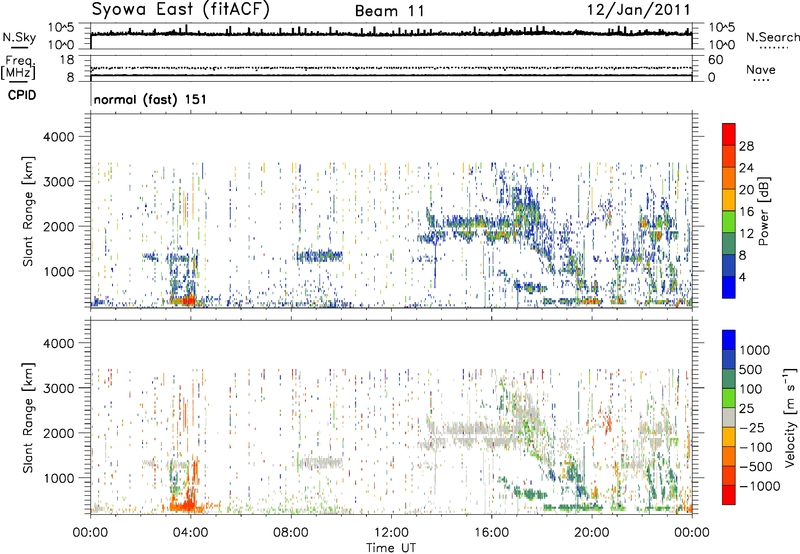Viewport: 800px width, 554px height.
Task: Click the '-500' tick on Velocity colorbar
Action: click(x=756, y=467)
